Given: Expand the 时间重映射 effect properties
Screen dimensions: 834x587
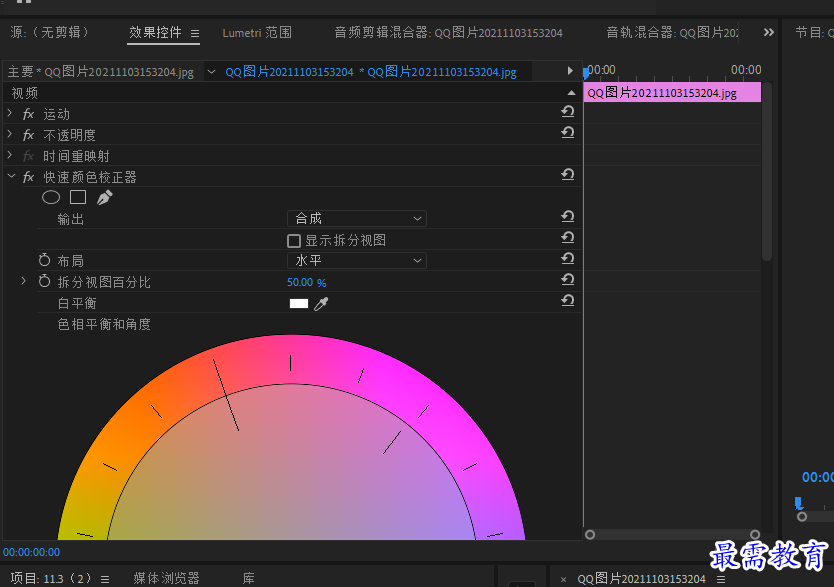Looking at the screenshot, I should pos(10,155).
